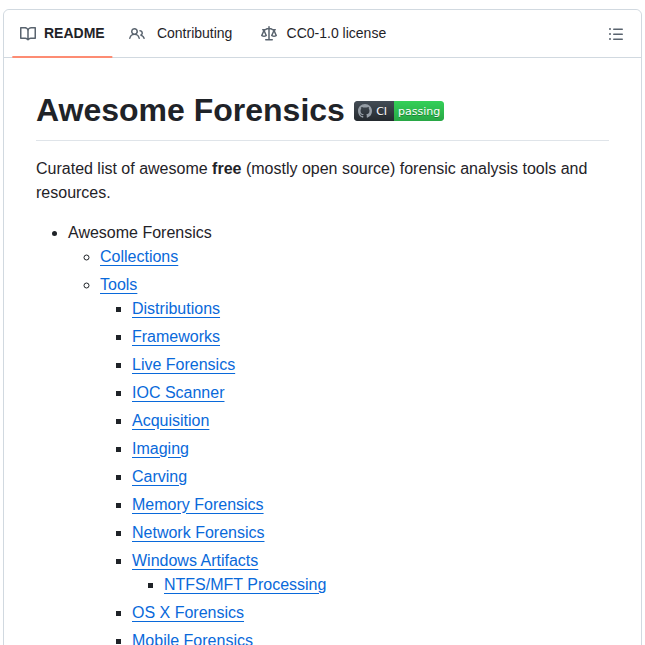Open the CC0-1.0 license tab
645x645 pixels.
point(323,33)
